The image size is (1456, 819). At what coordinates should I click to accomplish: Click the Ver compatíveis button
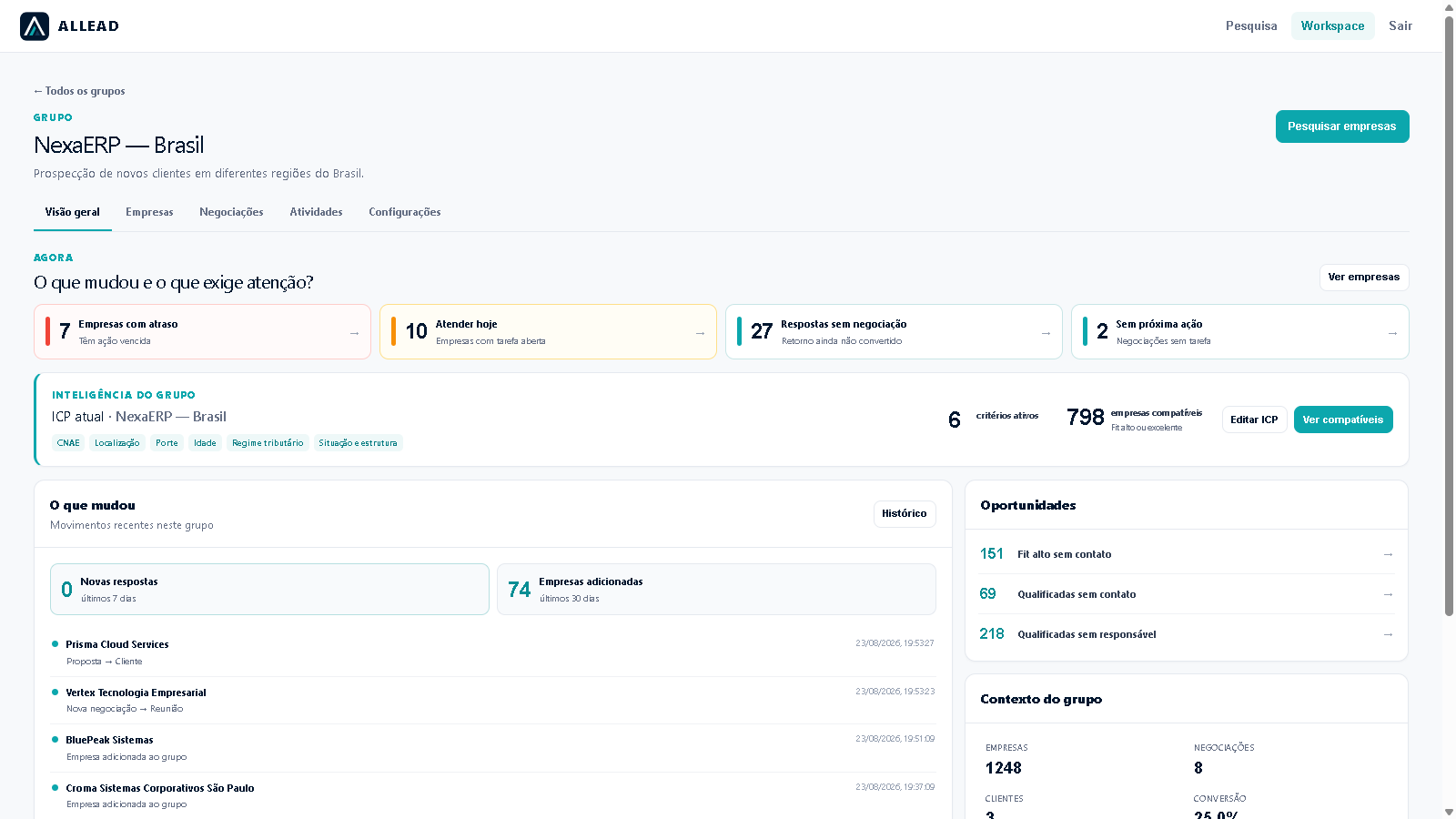tap(1343, 420)
